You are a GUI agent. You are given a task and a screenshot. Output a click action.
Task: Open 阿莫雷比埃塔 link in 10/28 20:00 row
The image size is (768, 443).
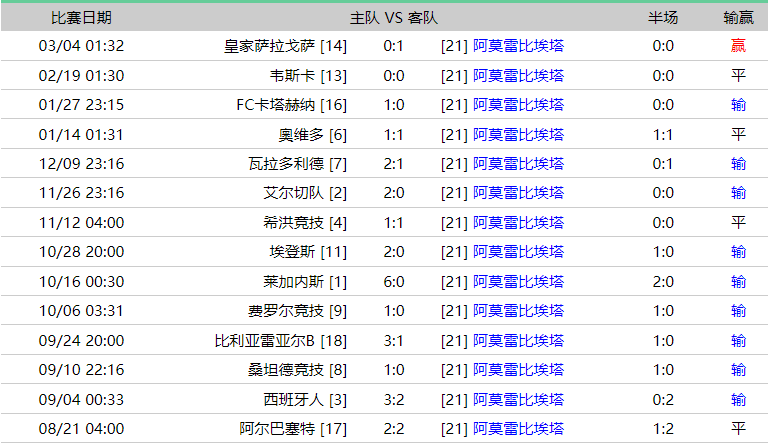tap(518, 252)
